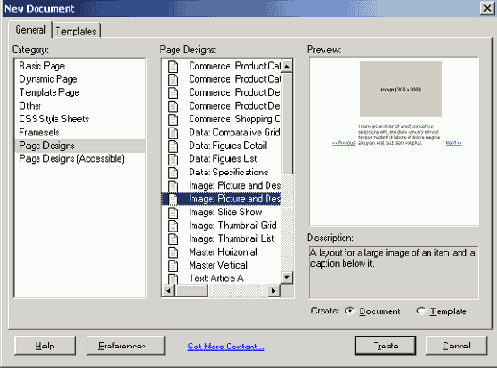The width and height of the screenshot is (497, 368).
Task: Click the page icon beside Data: Figures Detail
Action: (x=173, y=146)
